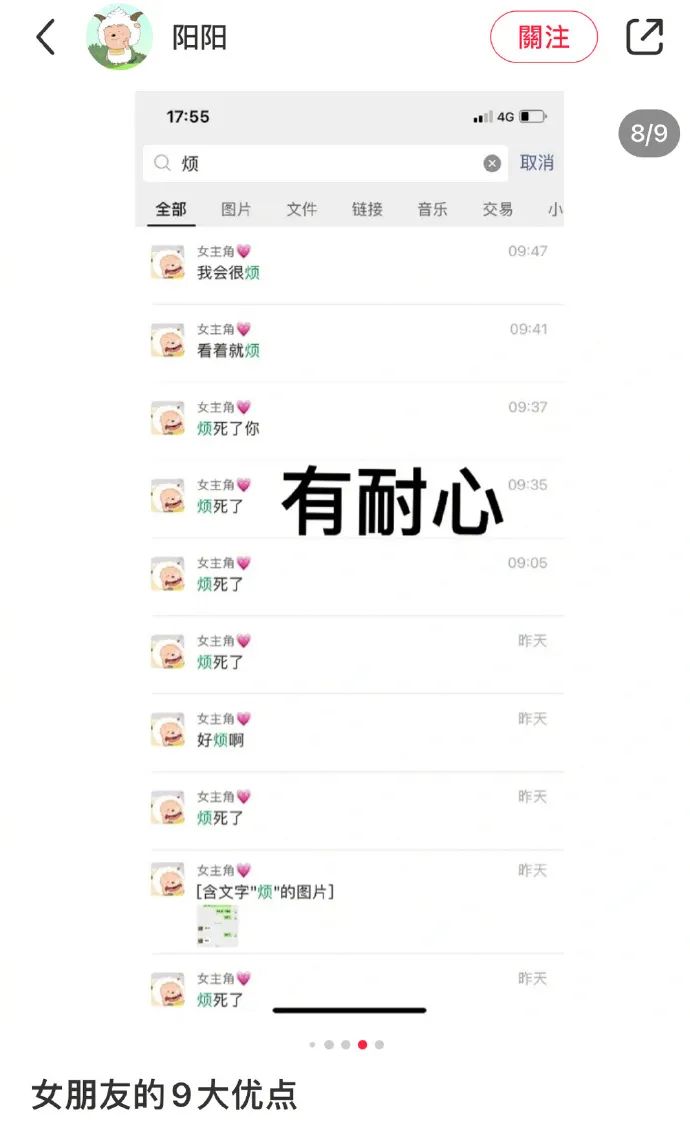Open the avatar of the 我会很烦 message

168,262
